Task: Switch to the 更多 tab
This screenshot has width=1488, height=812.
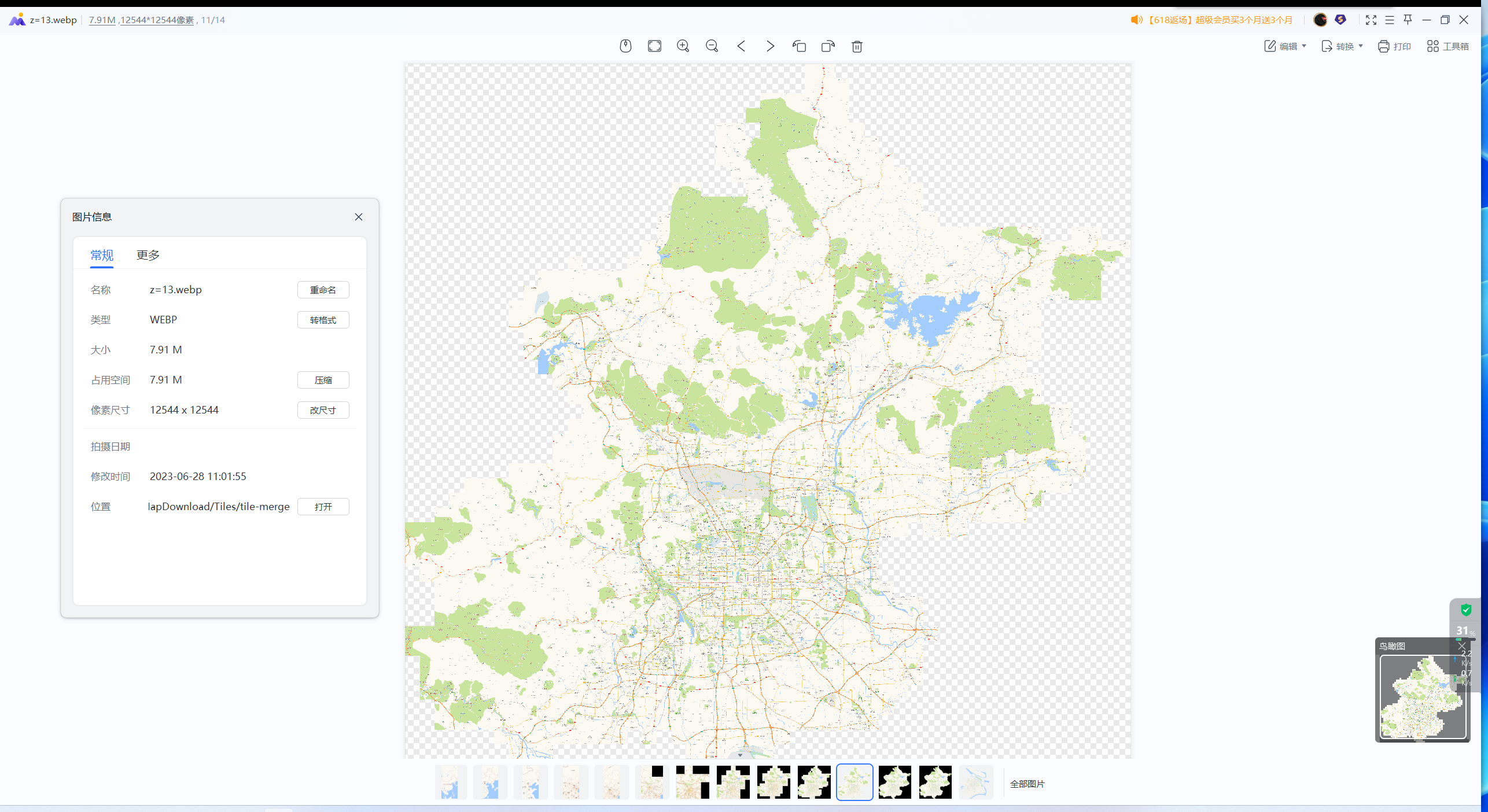Action: pyautogui.click(x=148, y=255)
